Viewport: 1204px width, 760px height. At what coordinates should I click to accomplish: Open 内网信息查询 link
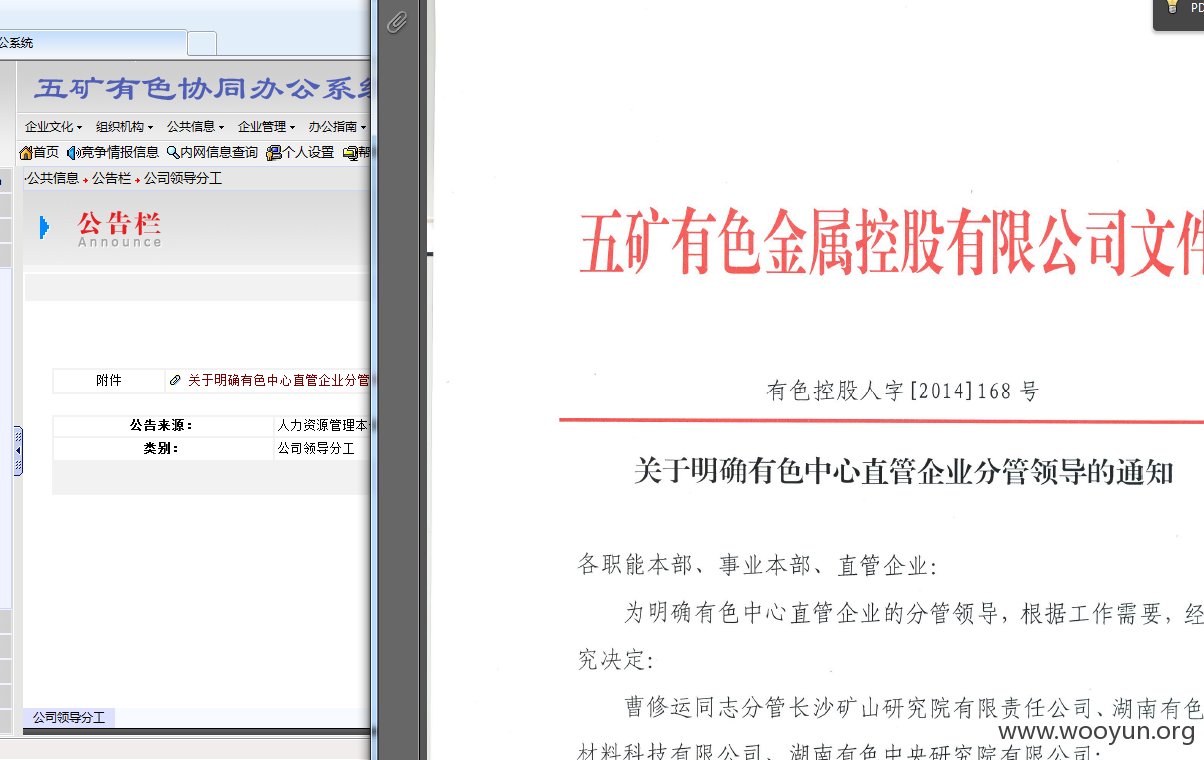(x=219, y=153)
